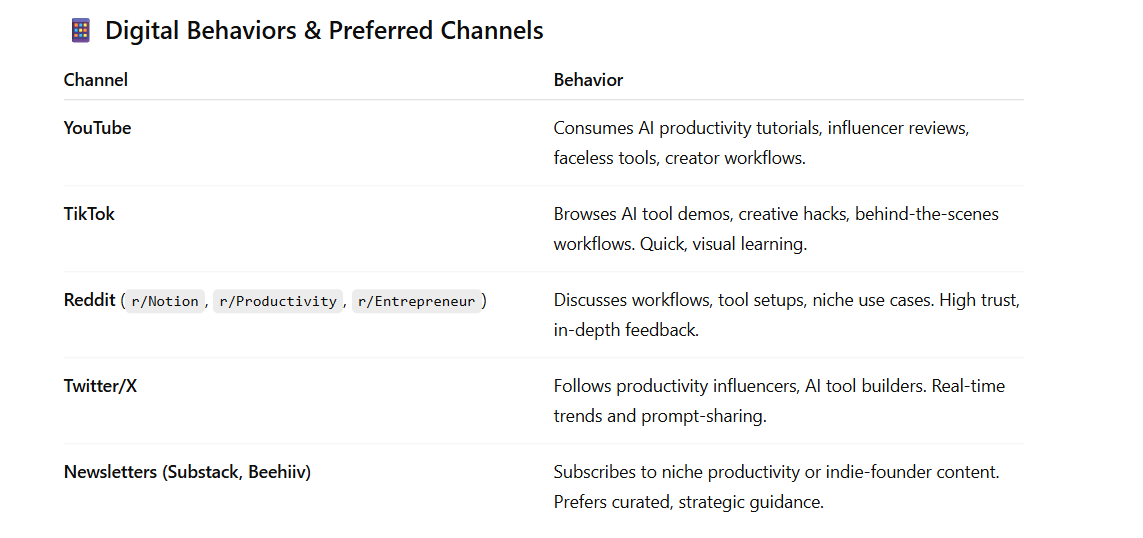Click the r/Notion code tag
This screenshot has width=1143, height=538.
165,301
